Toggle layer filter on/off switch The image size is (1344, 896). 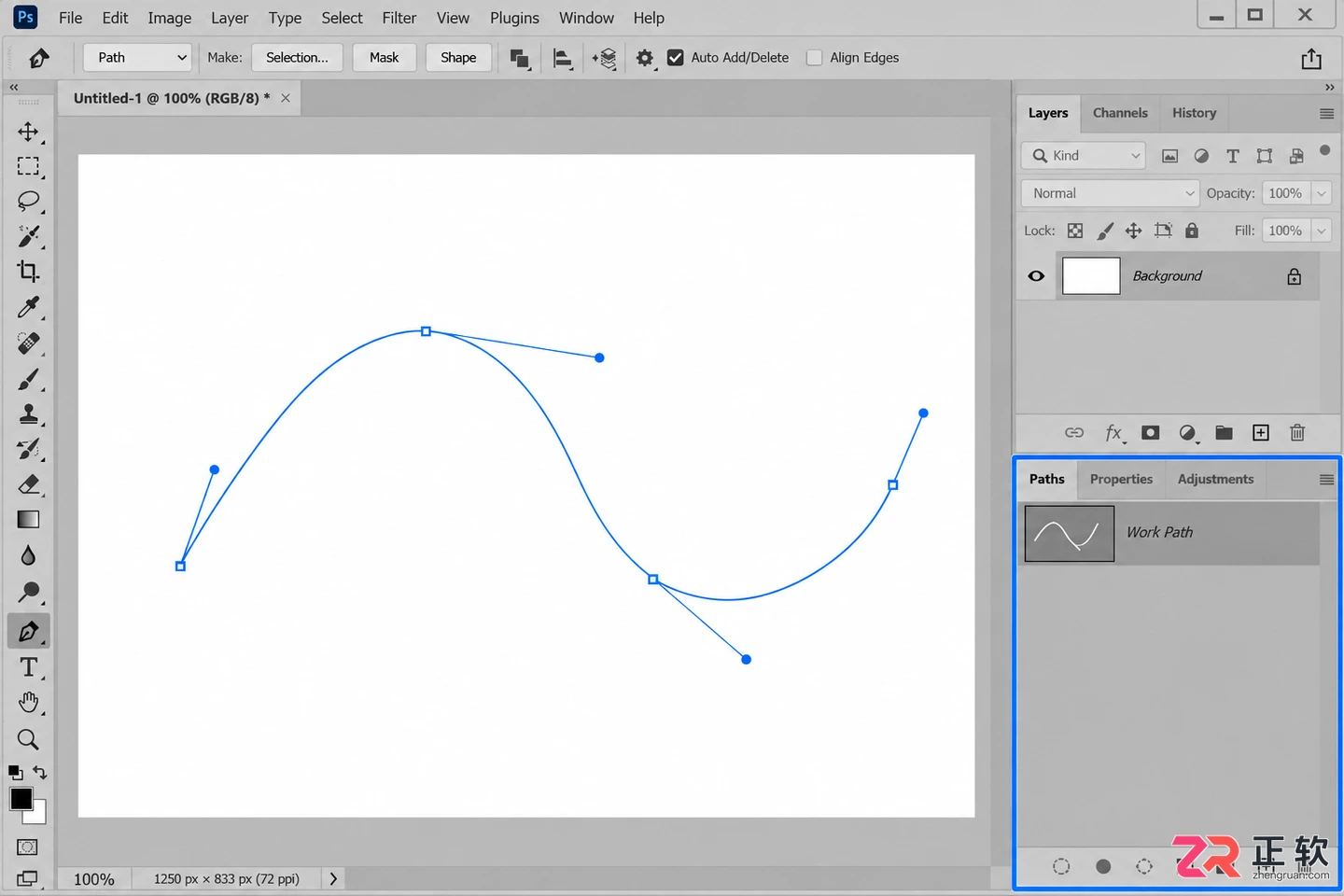[1324, 150]
